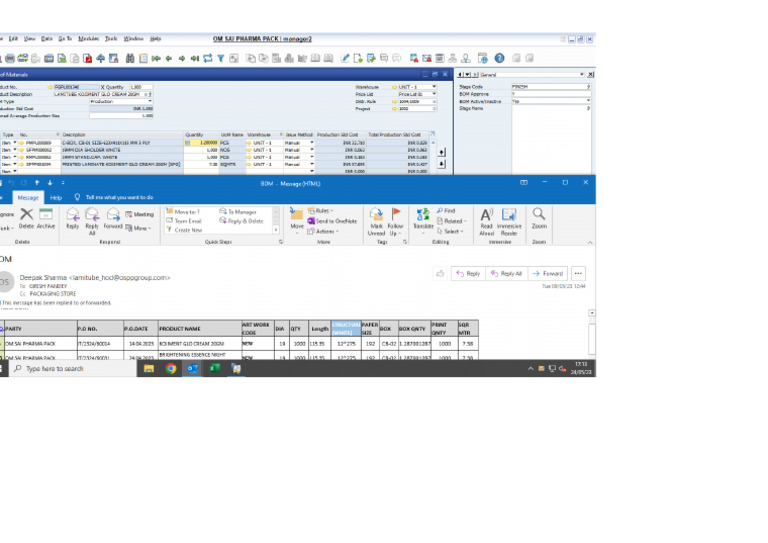Click the Windows taskbar search box
This screenshot has height=543, width=768.
pyautogui.click(x=73, y=368)
